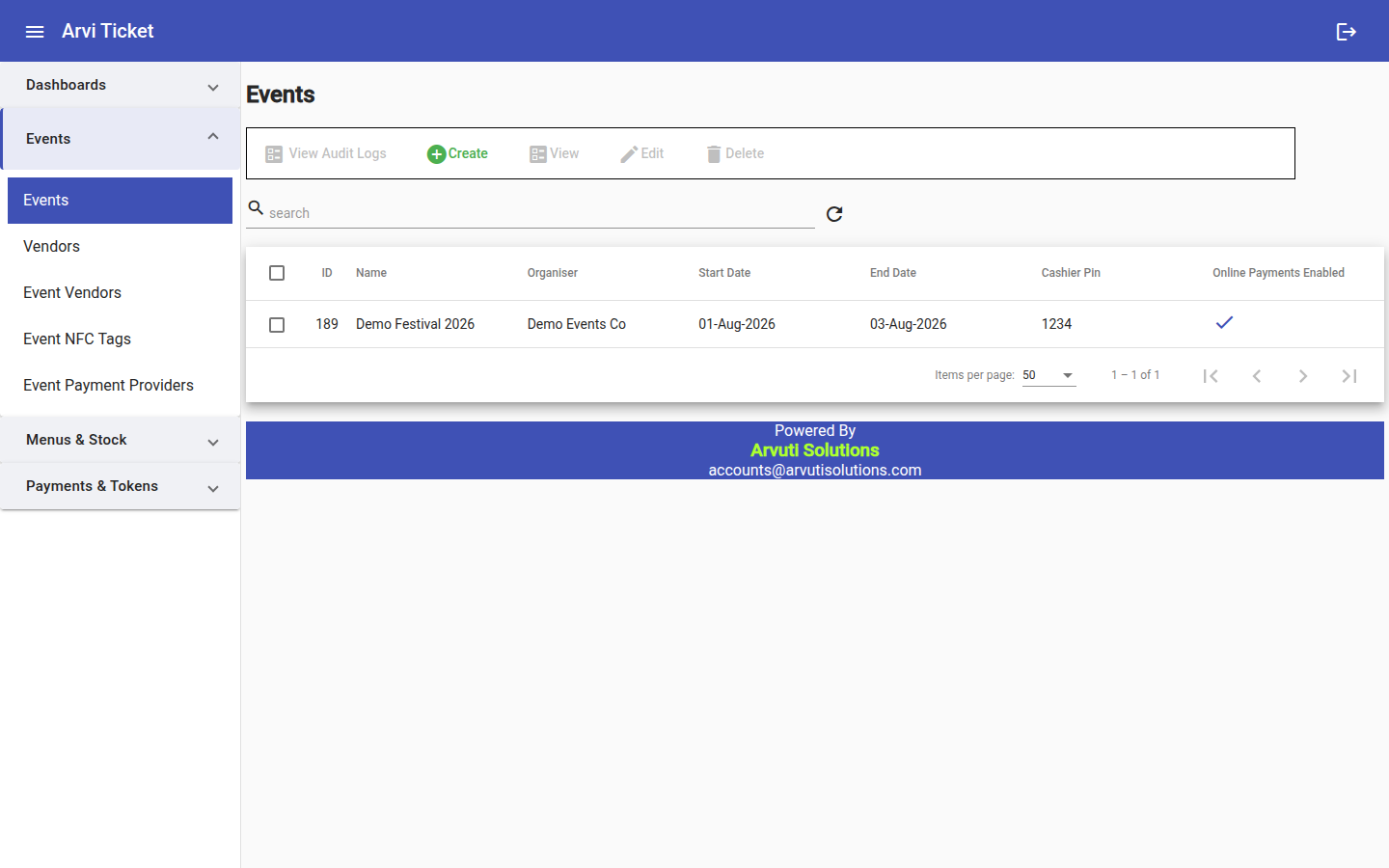This screenshot has height=868, width=1389.
Task: Click the trash Delete icon
Action: 714,154
